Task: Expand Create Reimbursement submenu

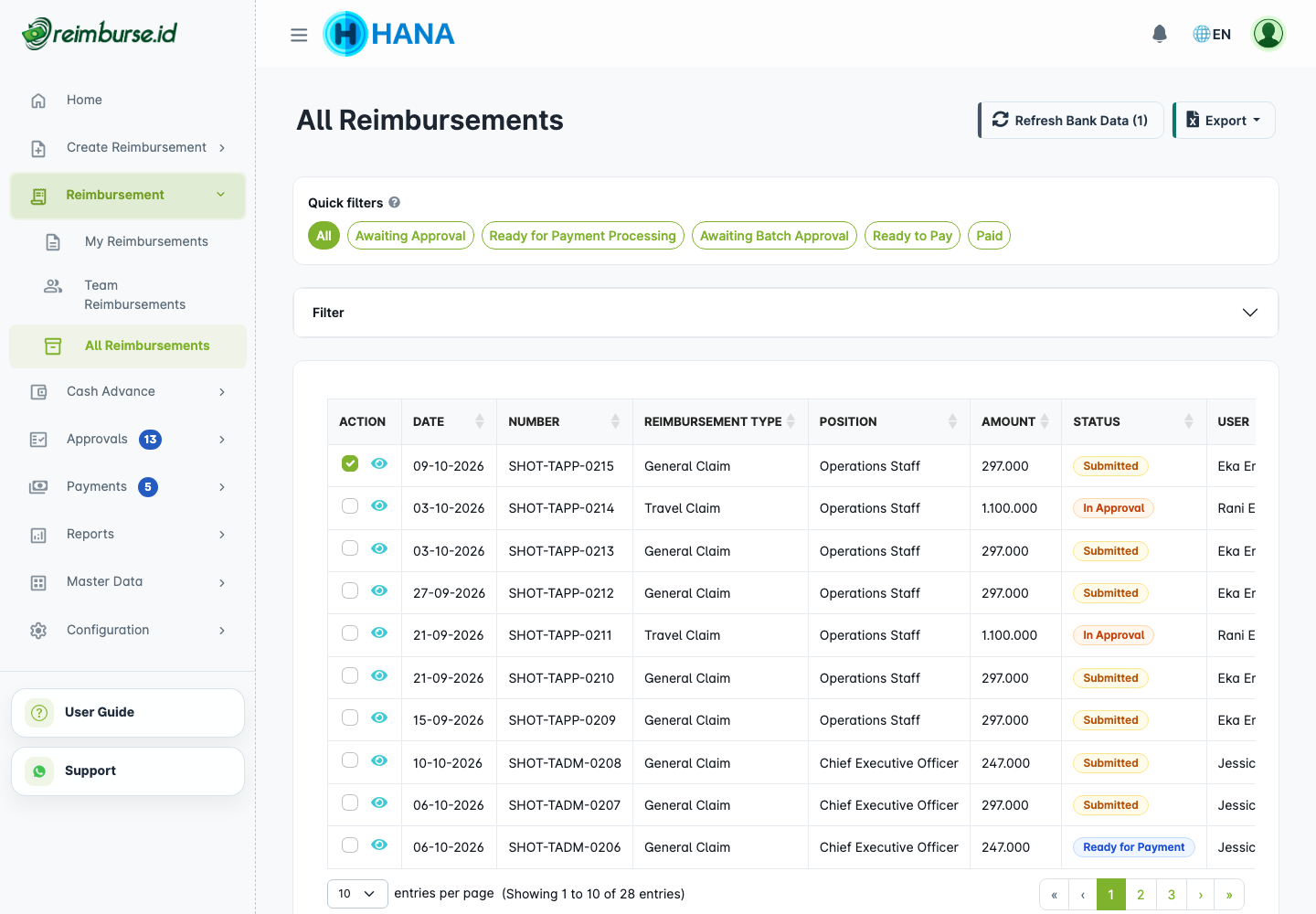Action: pyautogui.click(x=128, y=148)
